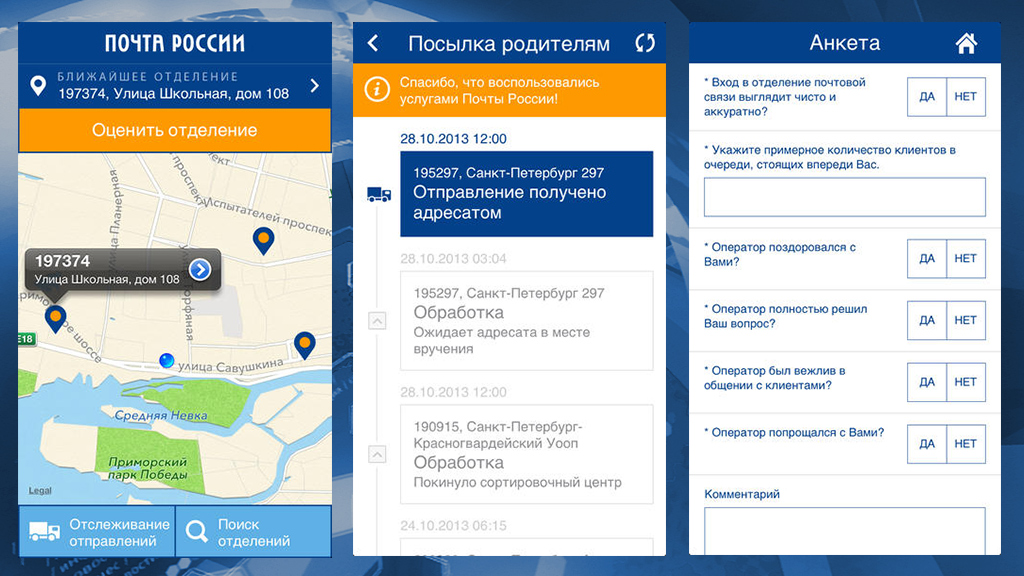
Task: Expand nearest office chevron next to Улица Школьная address
Action: (x=315, y=86)
